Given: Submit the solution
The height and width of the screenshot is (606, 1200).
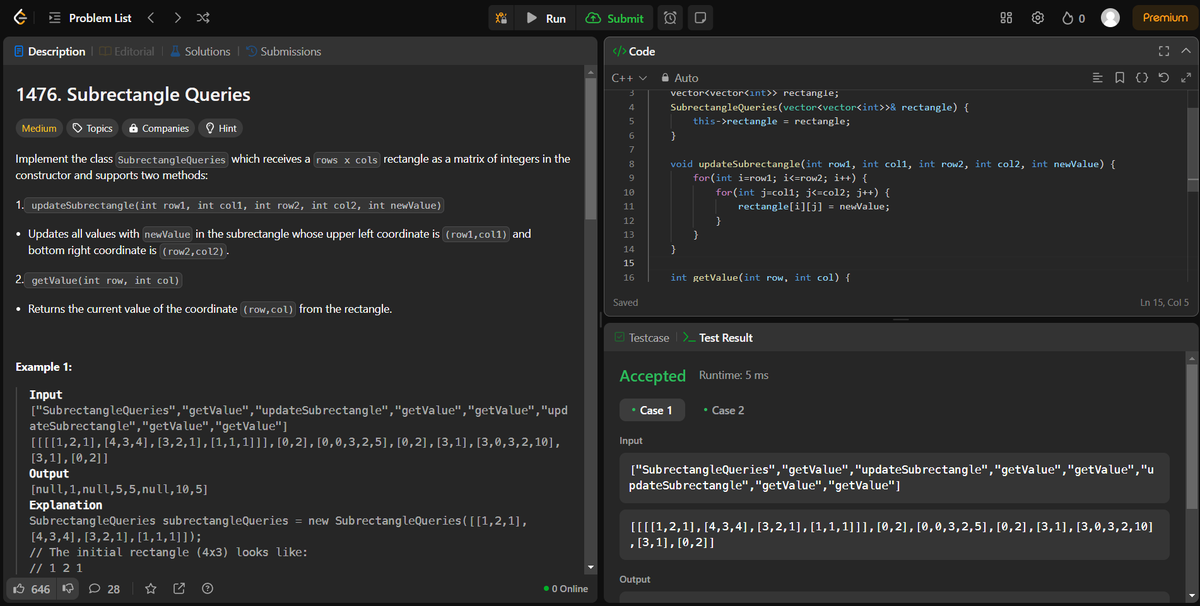Looking at the screenshot, I should 614,17.
